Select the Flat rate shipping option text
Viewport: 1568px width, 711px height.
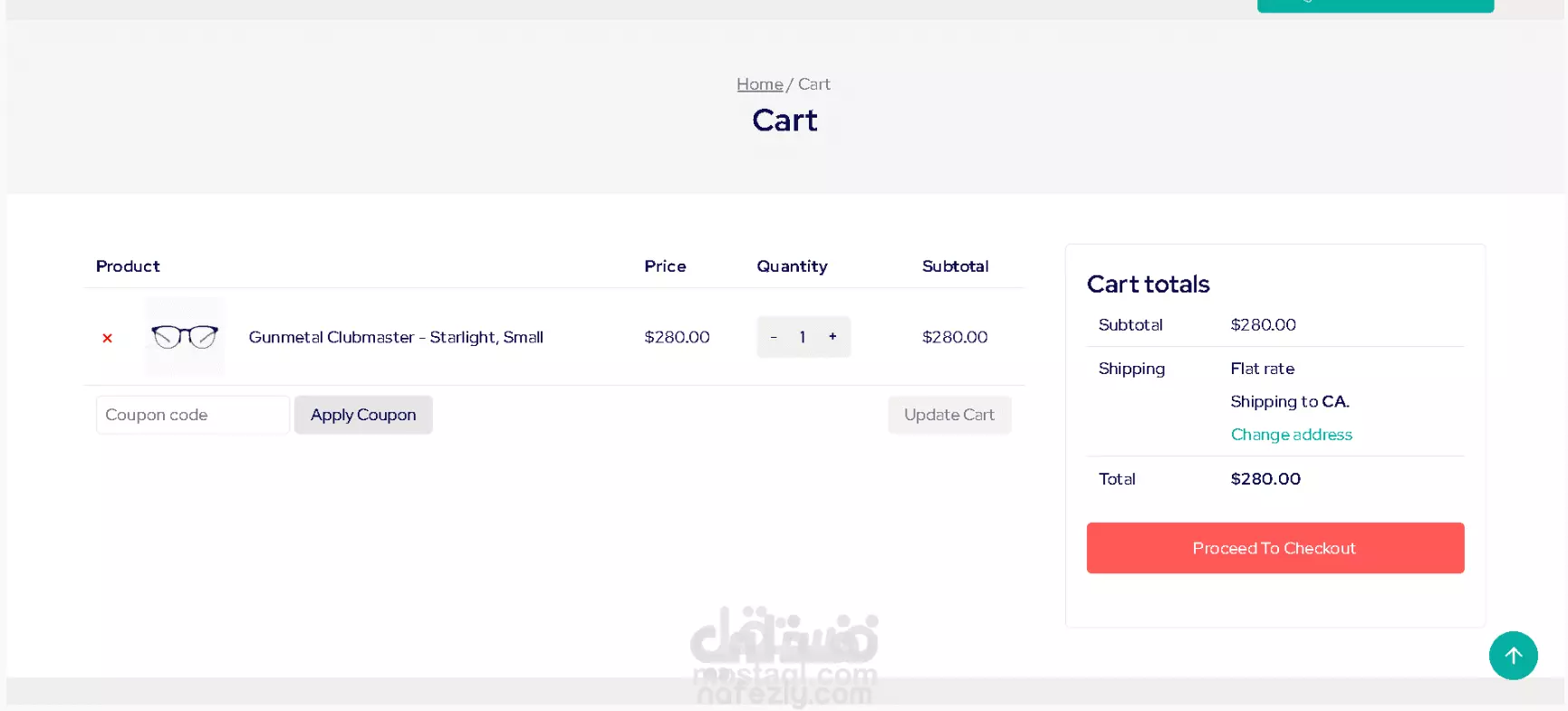click(1262, 369)
